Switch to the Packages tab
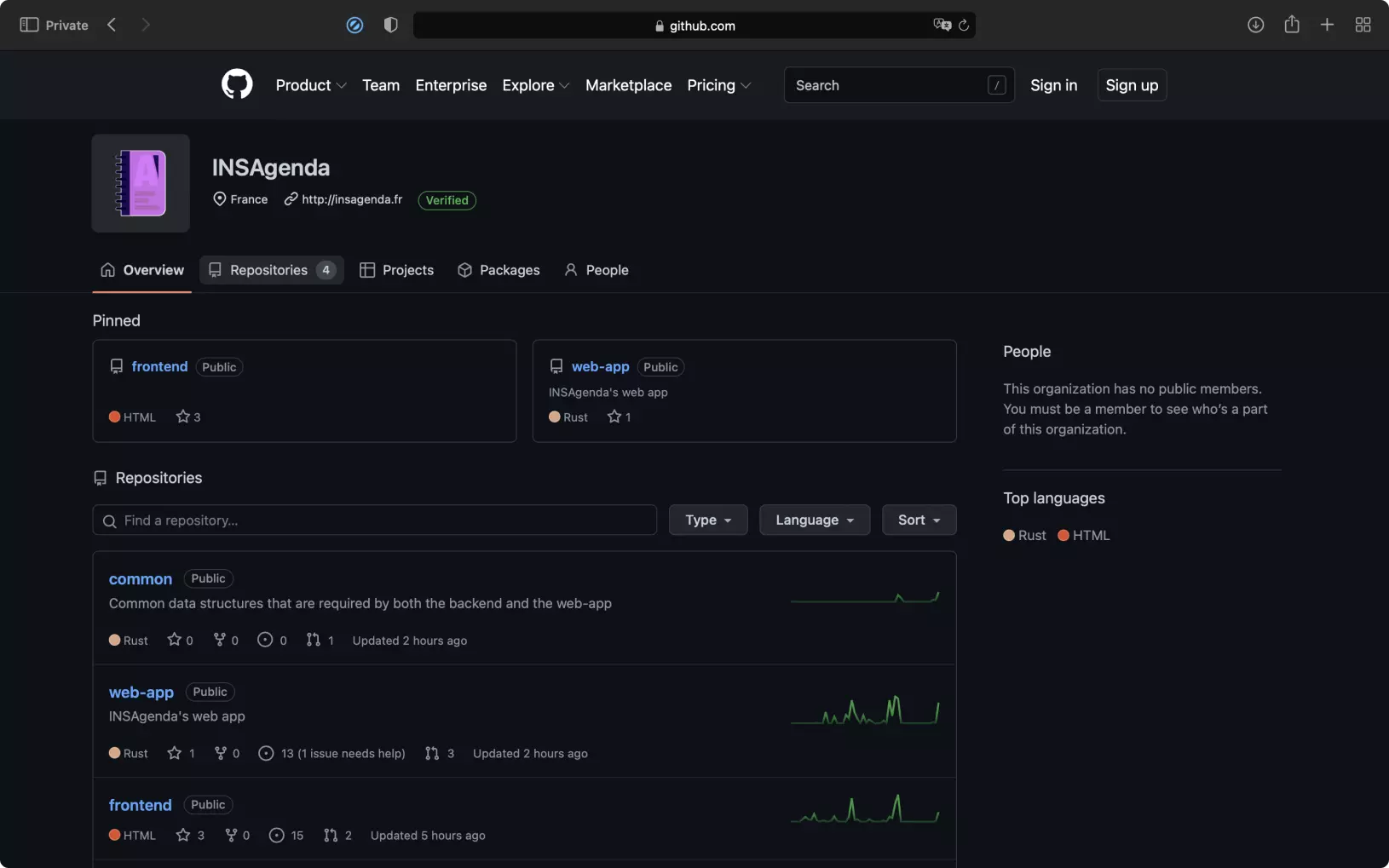This screenshot has width=1389, height=868. (x=499, y=270)
